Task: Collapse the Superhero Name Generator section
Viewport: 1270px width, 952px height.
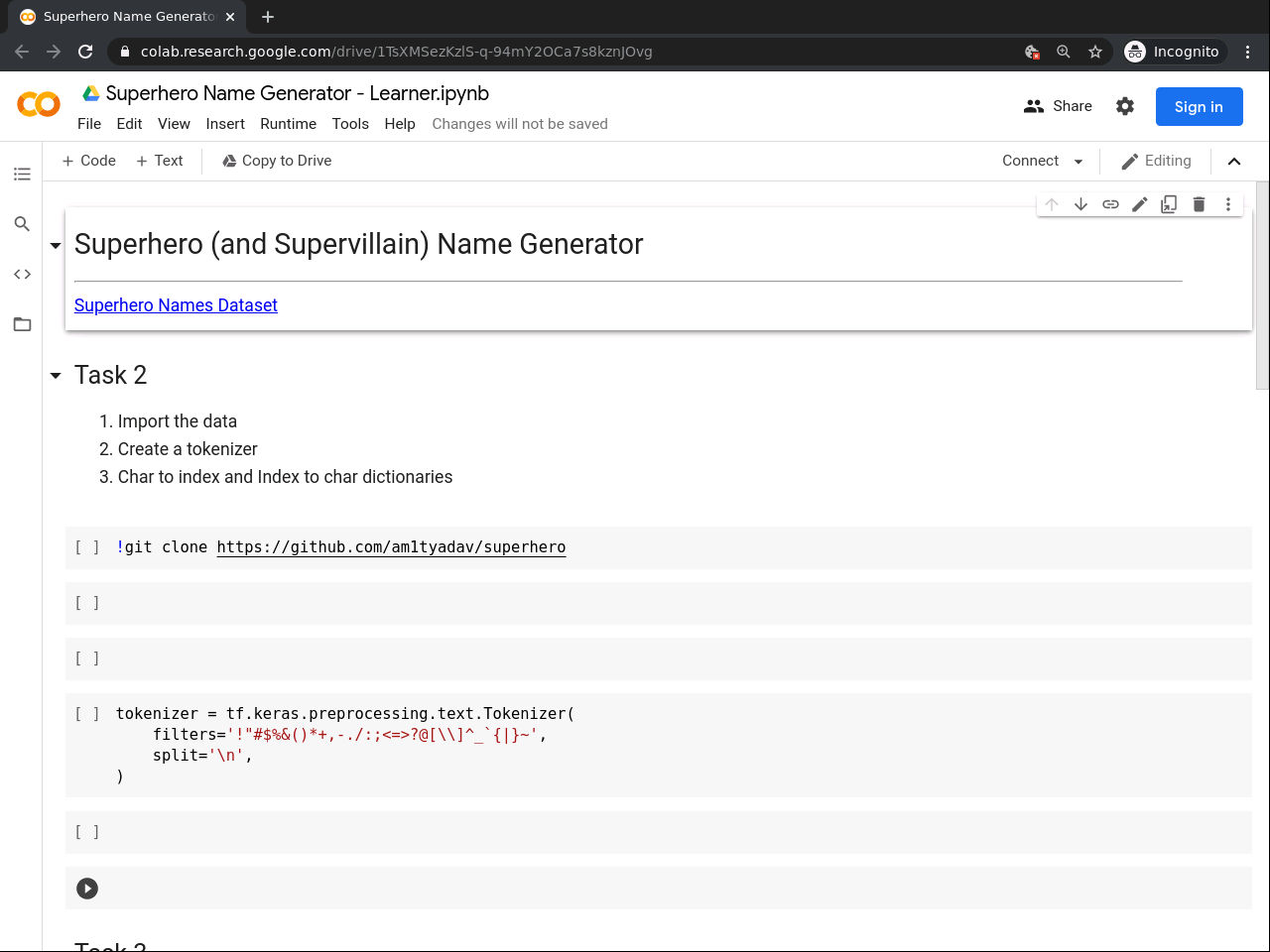Action: click(56, 245)
